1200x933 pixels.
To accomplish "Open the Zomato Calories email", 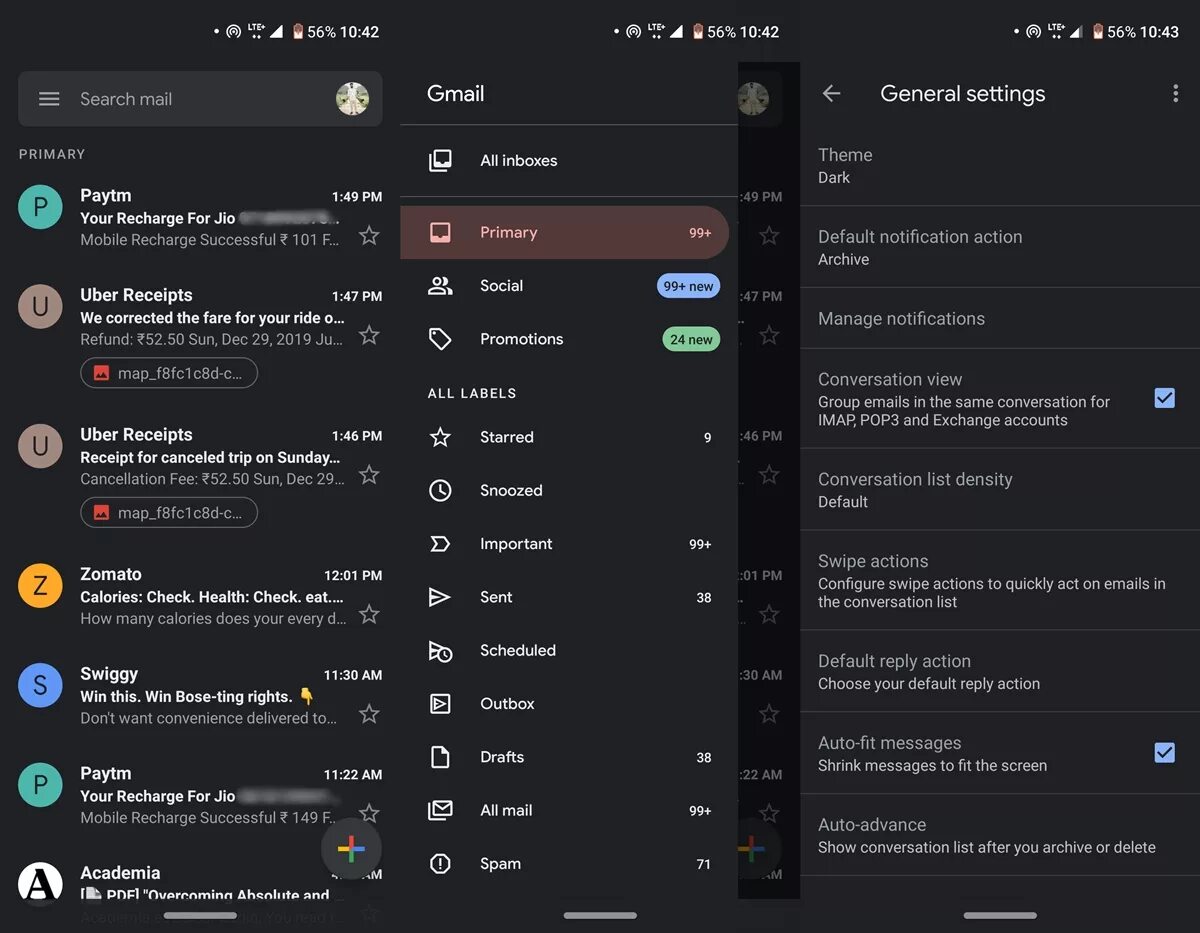I will 200,596.
